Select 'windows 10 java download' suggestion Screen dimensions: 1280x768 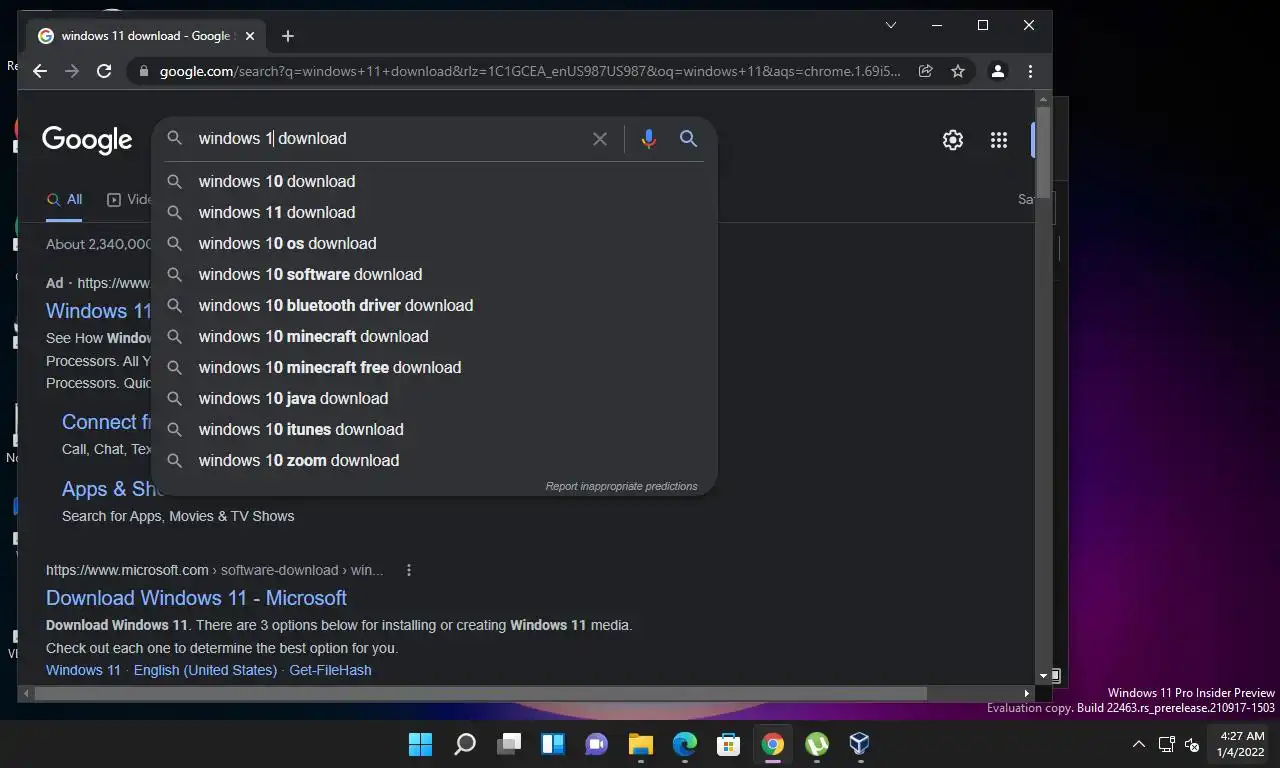click(434, 398)
